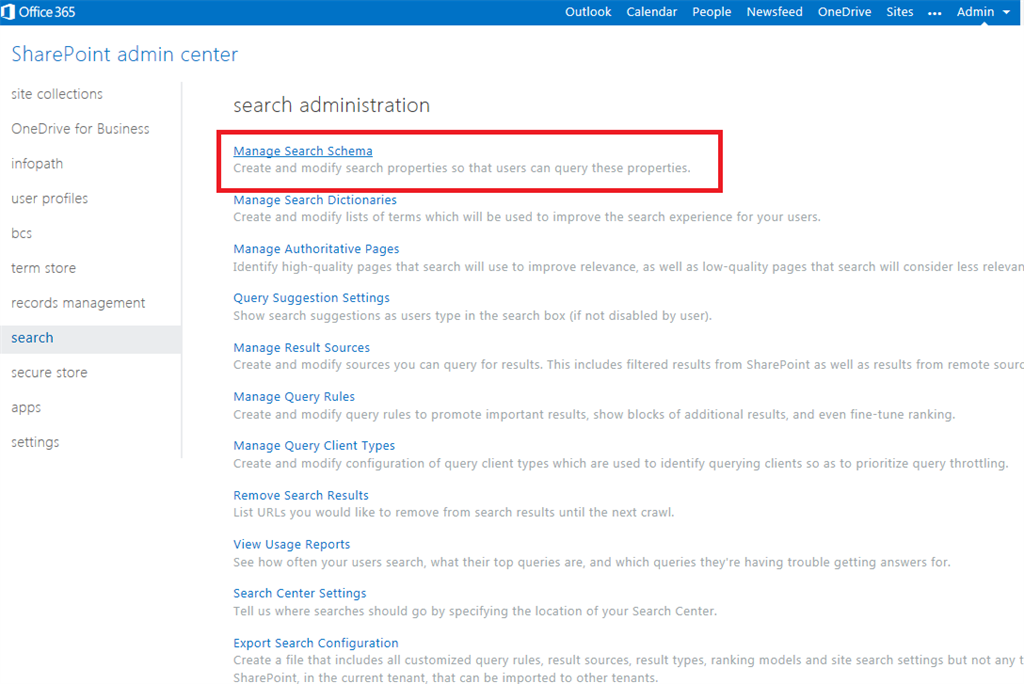Open Sites in top navigation
This screenshot has width=1024, height=684.
tap(899, 12)
